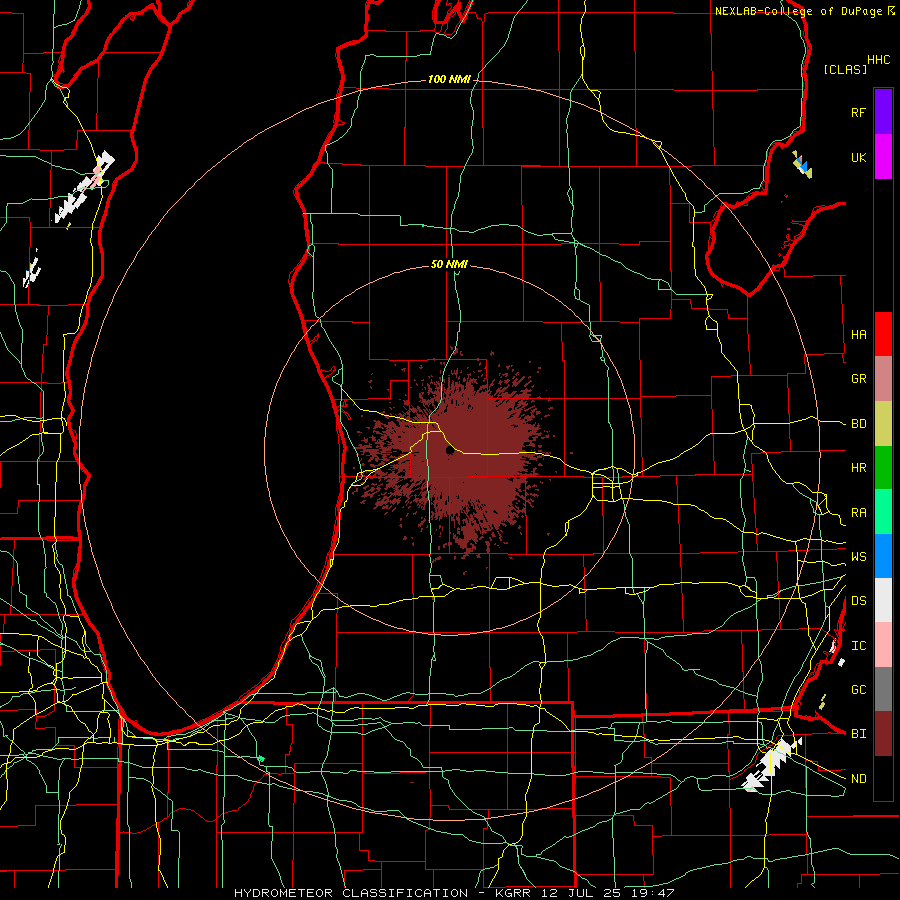Click the white diagonal echo streak in the upper-left
Image resolution: width=900 pixels, height=900 pixels.
tap(84, 187)
